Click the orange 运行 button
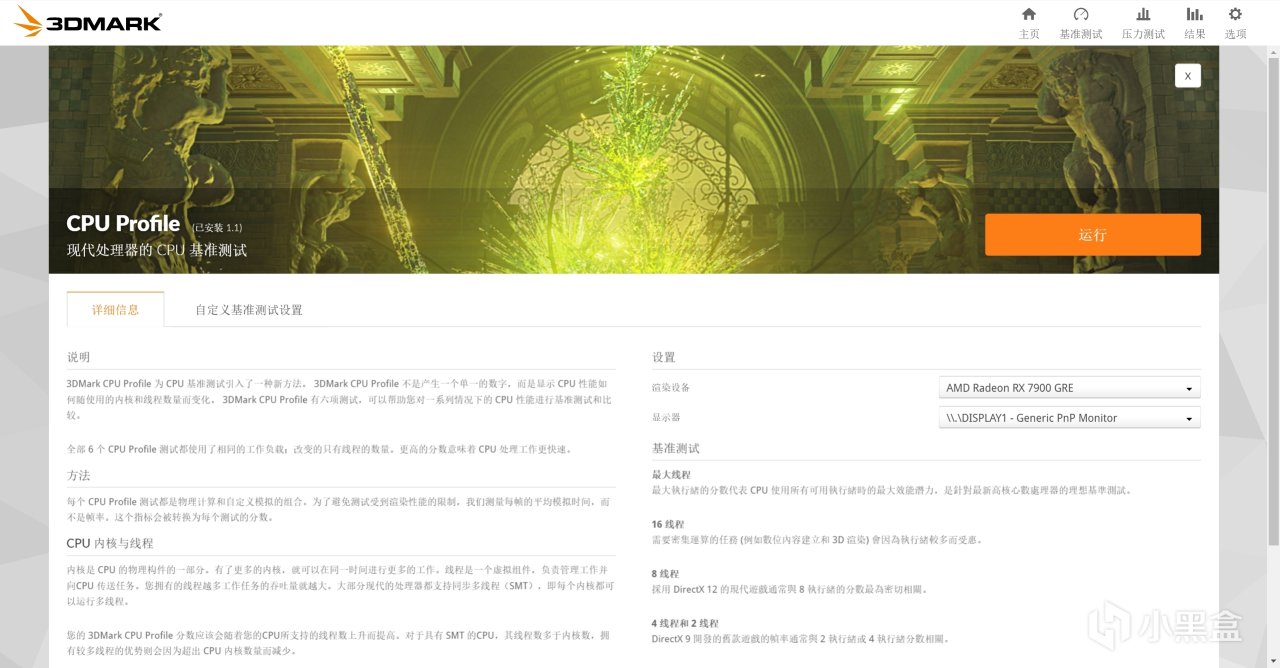The height and width of the screenshot is (668, 1280). pos(1093,235)
